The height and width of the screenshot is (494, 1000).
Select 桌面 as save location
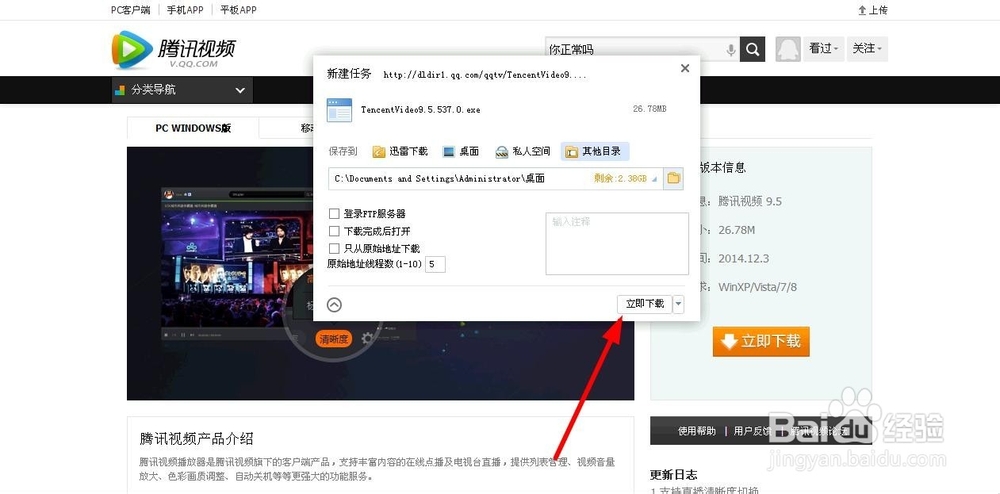pyautogui.click(x=461, y=152)
